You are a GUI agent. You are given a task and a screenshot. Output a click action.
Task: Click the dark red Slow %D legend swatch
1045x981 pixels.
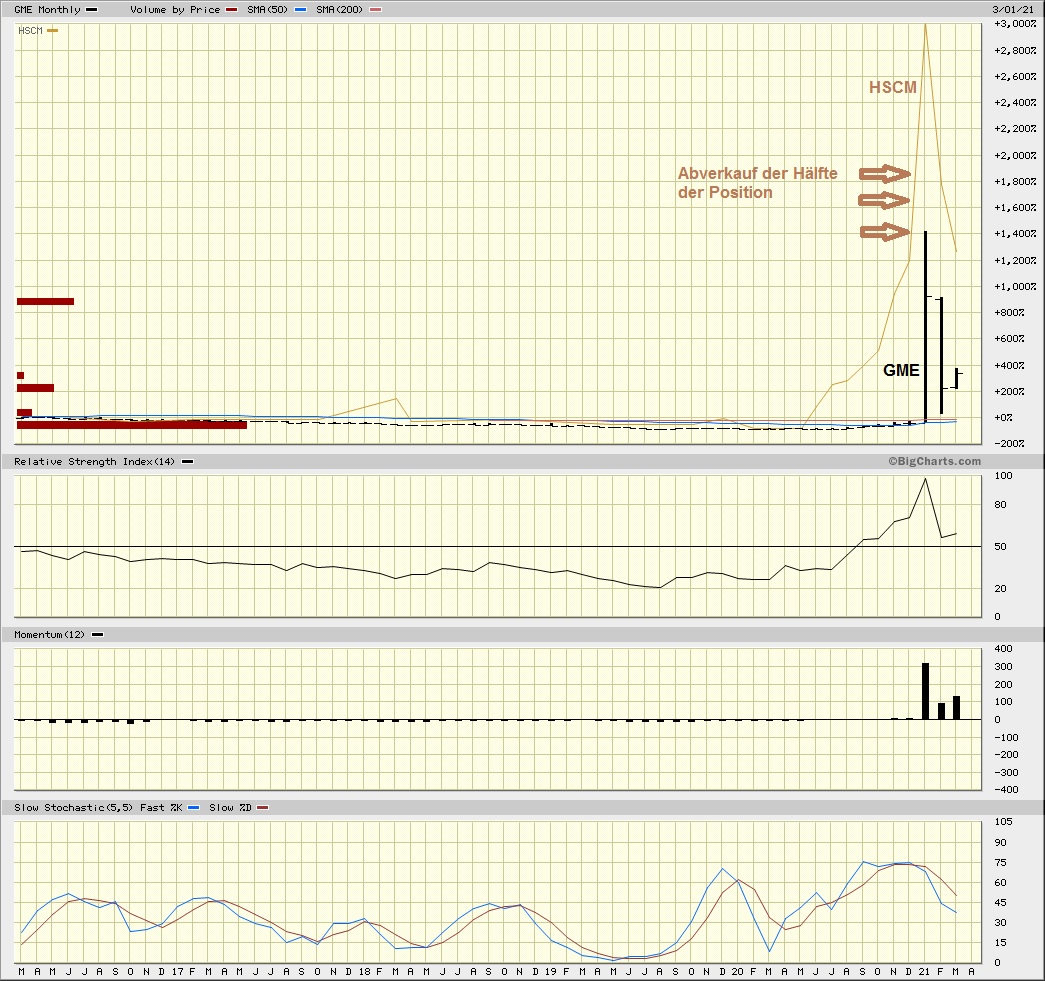tap(263, 808)
